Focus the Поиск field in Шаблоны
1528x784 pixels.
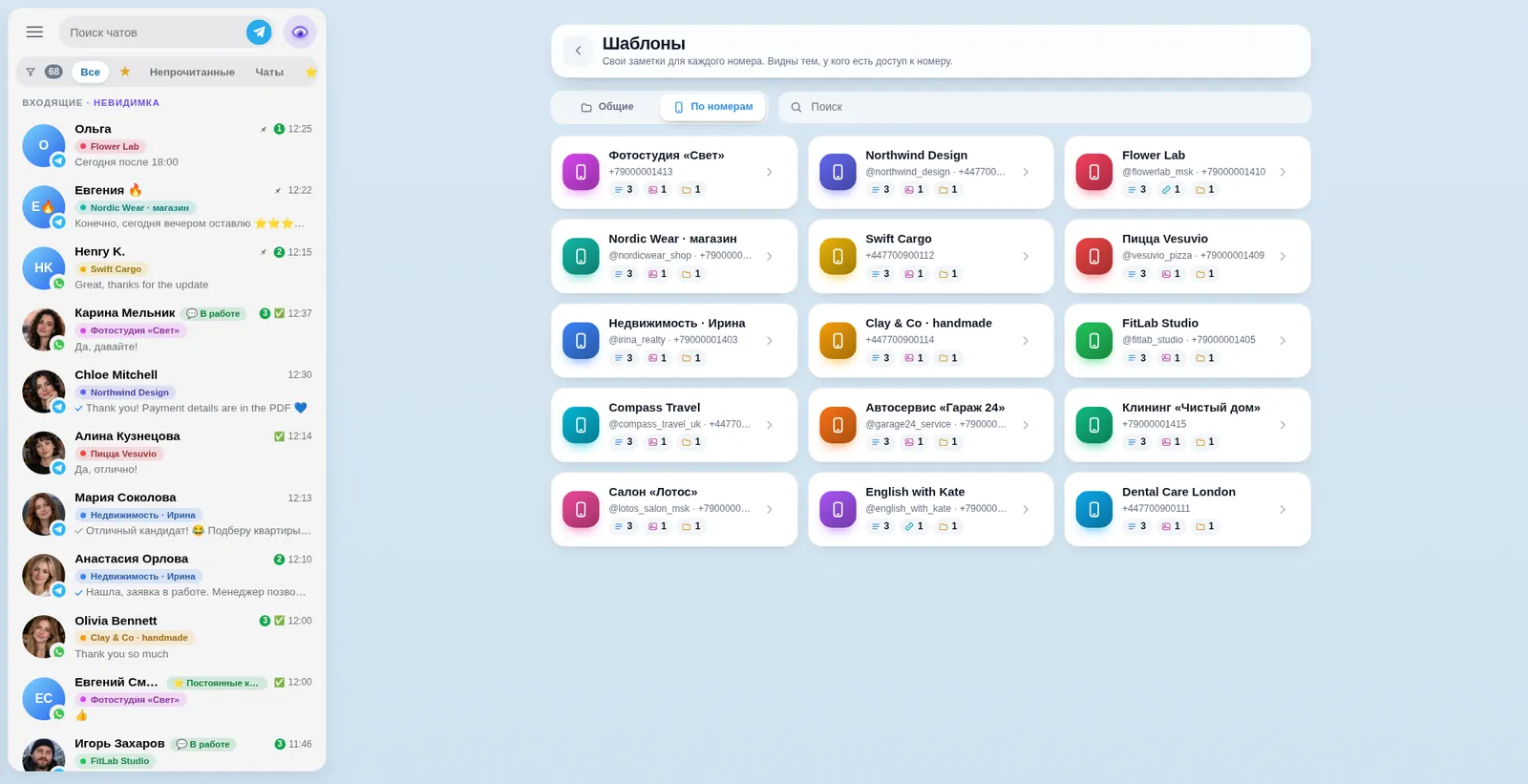click(x=1045, y=107)
